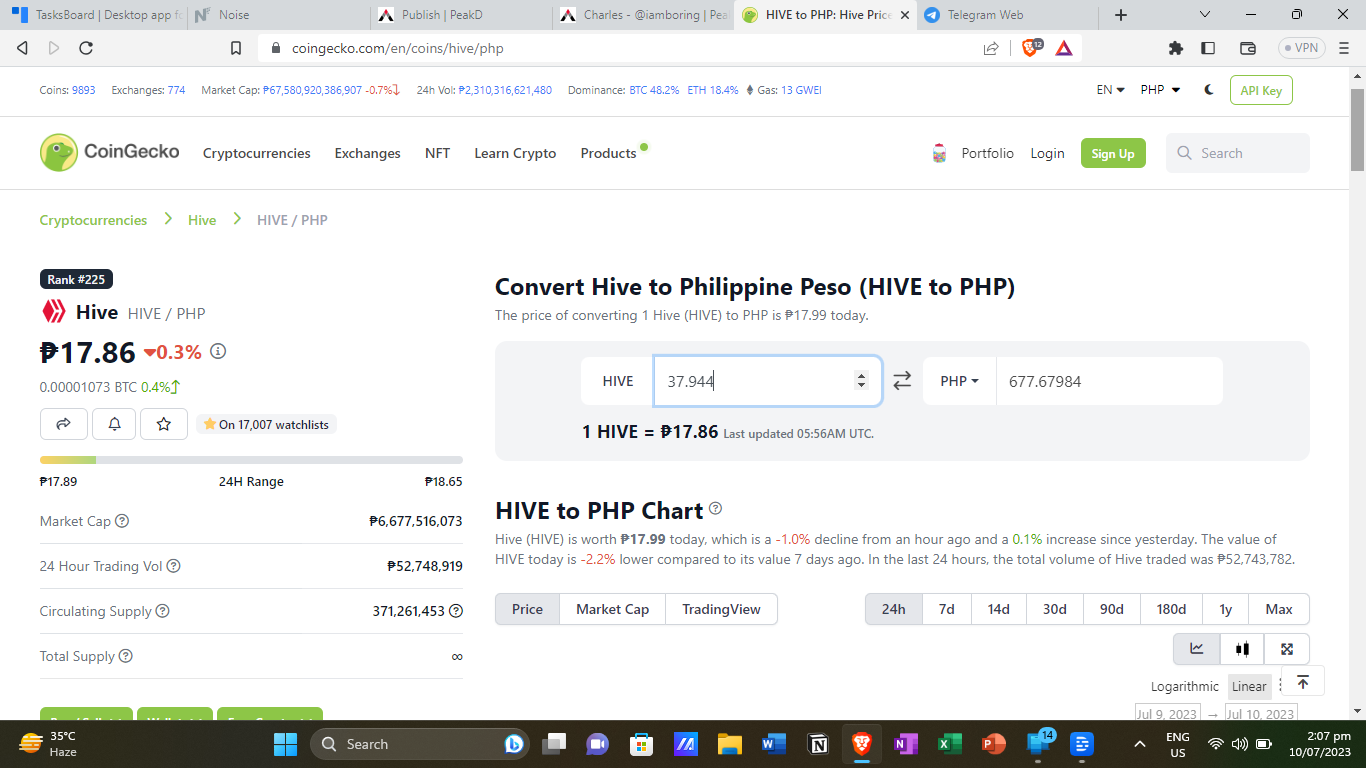This screenshot has height=768, width=1366.
Task: Click the CoinGecko Search box
Action: [x=1238, y=153]
